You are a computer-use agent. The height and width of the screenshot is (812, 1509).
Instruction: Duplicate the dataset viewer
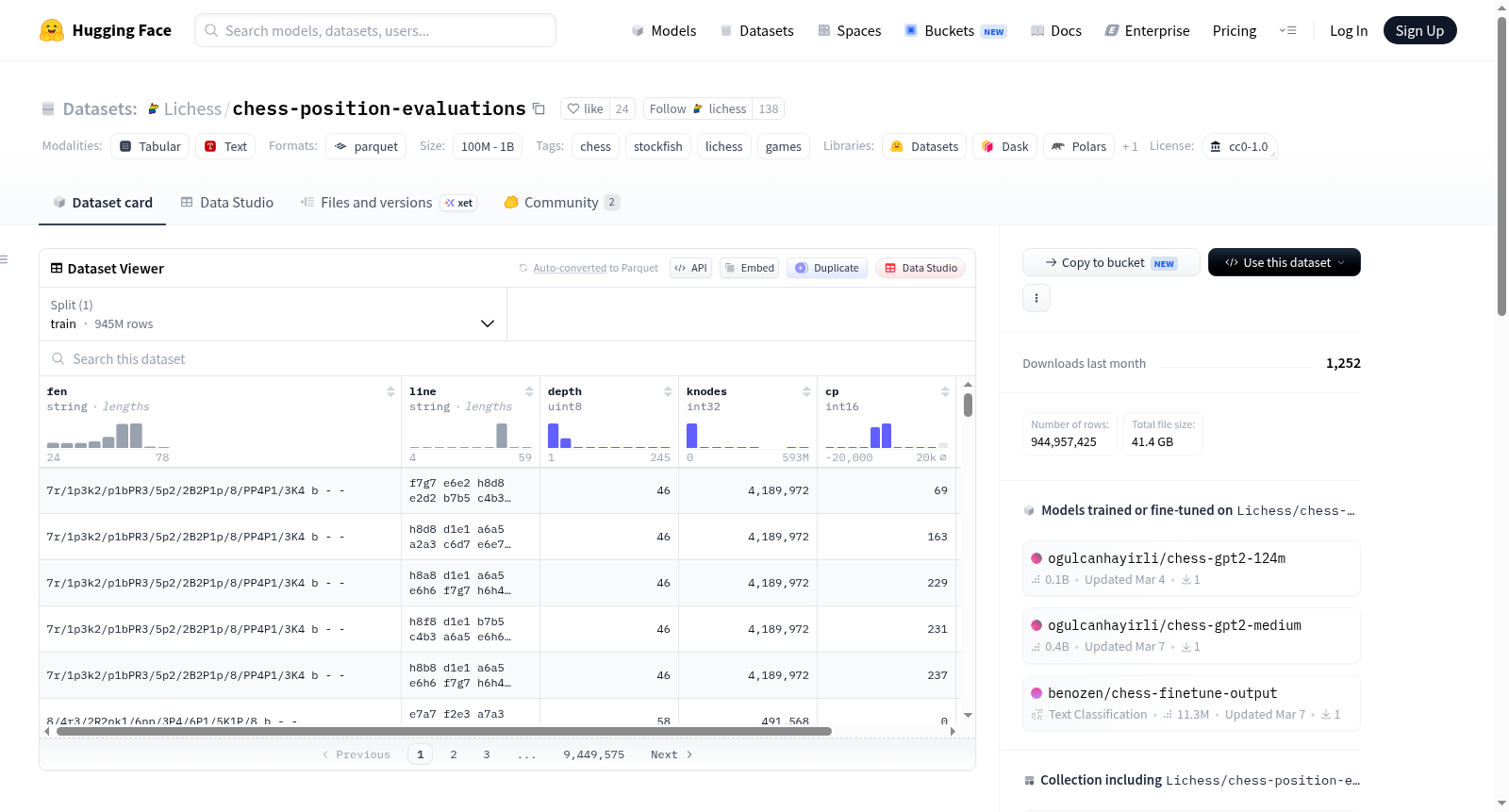tap(827, 268)
